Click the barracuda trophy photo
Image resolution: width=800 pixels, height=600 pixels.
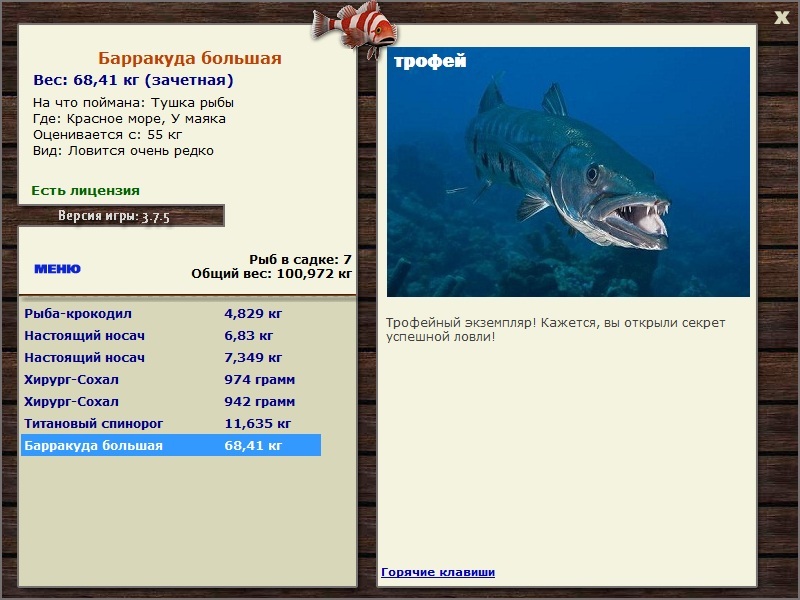tap(568, 172)
